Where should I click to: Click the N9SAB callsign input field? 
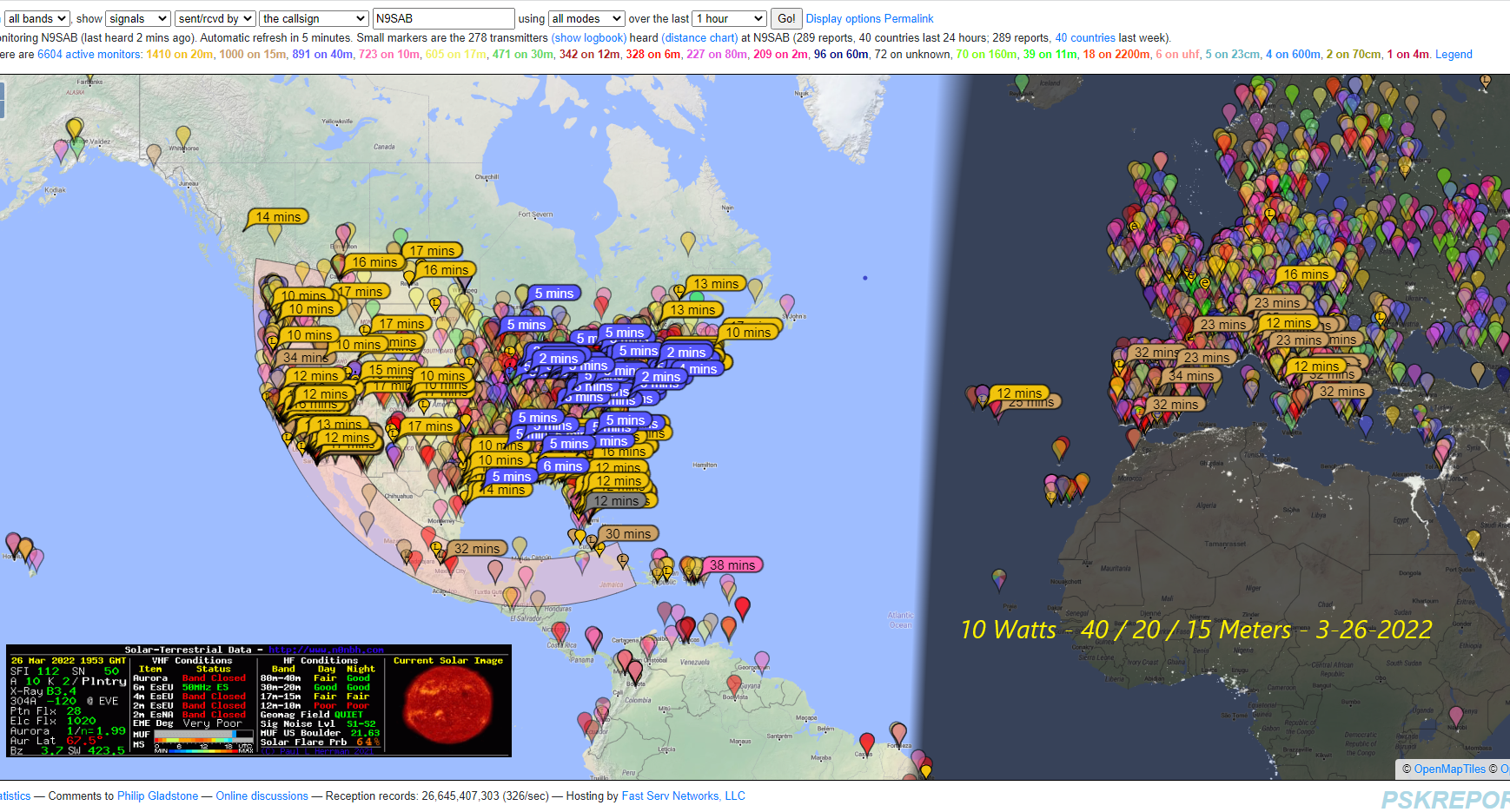pyautogui.click(x=443, y=18)
